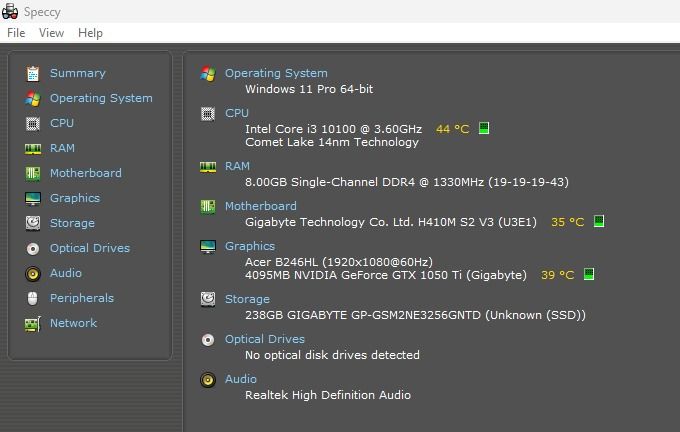Click the Intel Core i3 10100 text
The height and width of the screenshot is (432, 680).
pos(333,129)
